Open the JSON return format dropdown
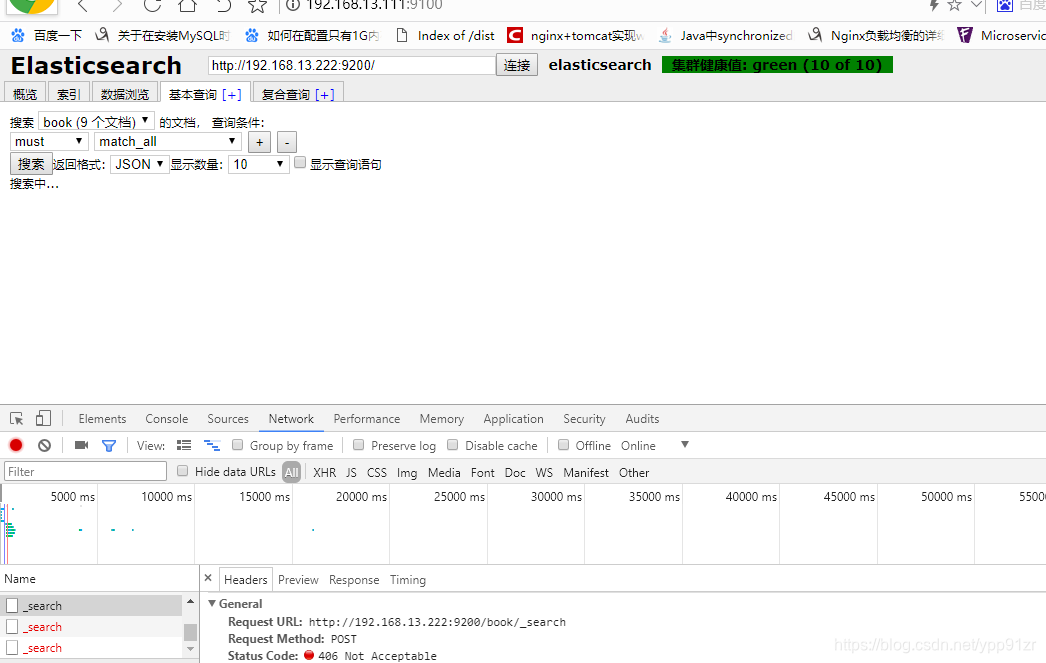The width and height of the screenshot is (1046, 663). coord(139,164)
